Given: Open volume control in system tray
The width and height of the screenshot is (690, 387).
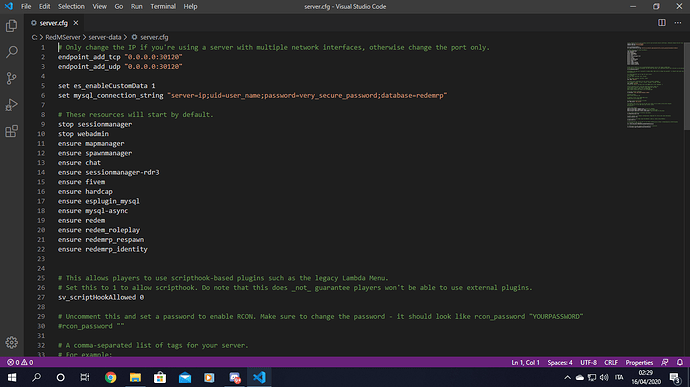Looking at the screenshot, I should 604,377.
